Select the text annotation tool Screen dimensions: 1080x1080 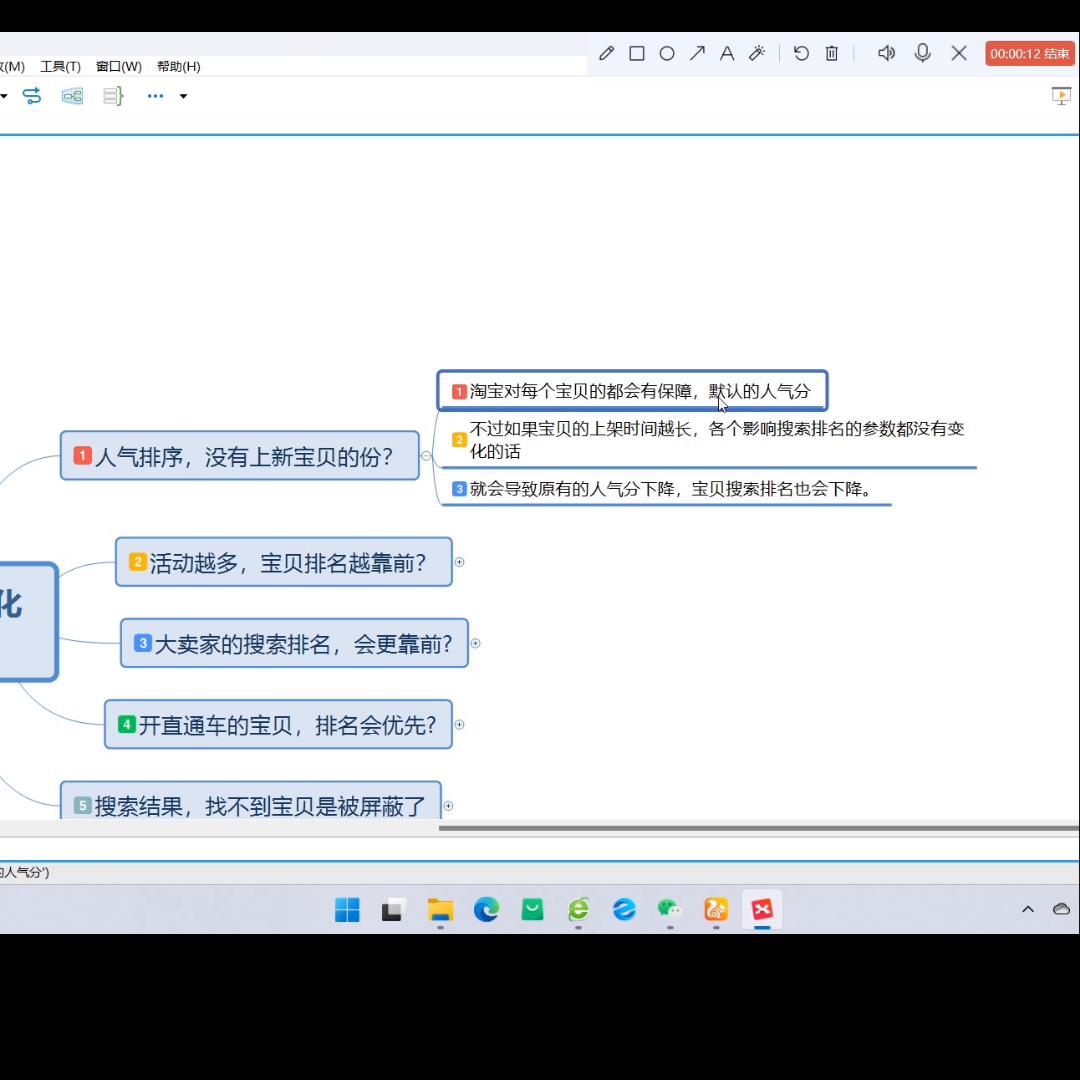[x=727, y=53]
